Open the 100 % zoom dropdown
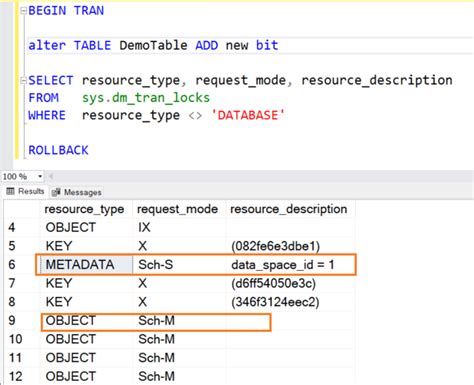Image resolution: width=474 pixels, height=385 pixels. point(40,176)
